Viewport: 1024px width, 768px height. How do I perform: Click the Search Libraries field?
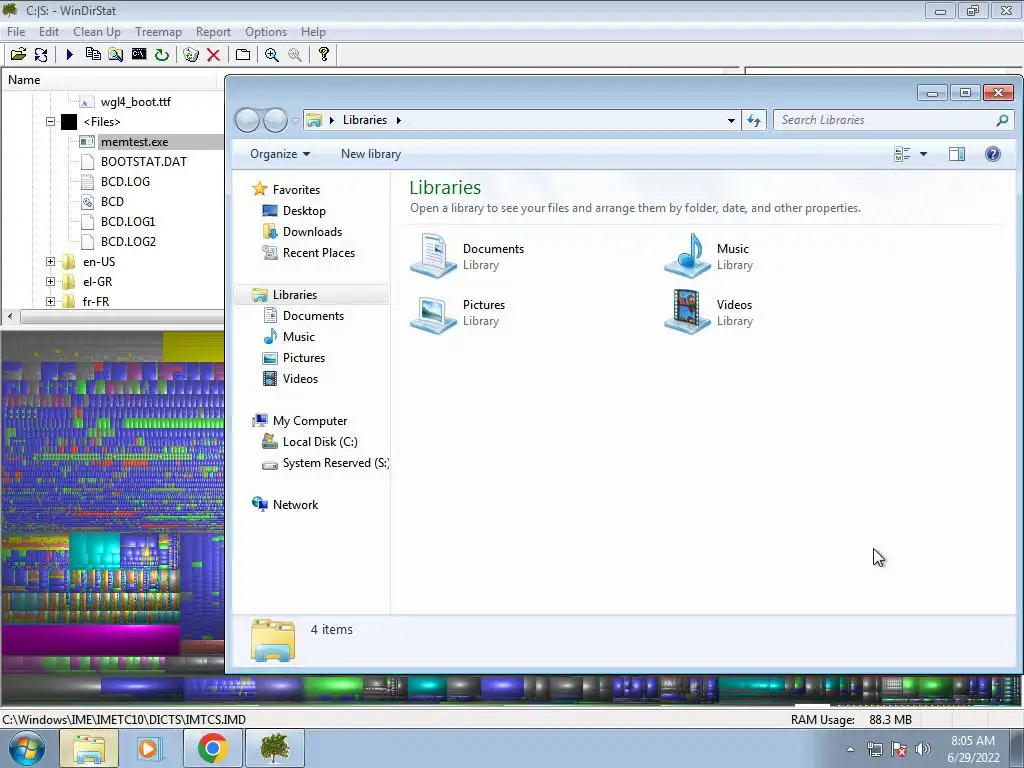[x=893, y=120]
